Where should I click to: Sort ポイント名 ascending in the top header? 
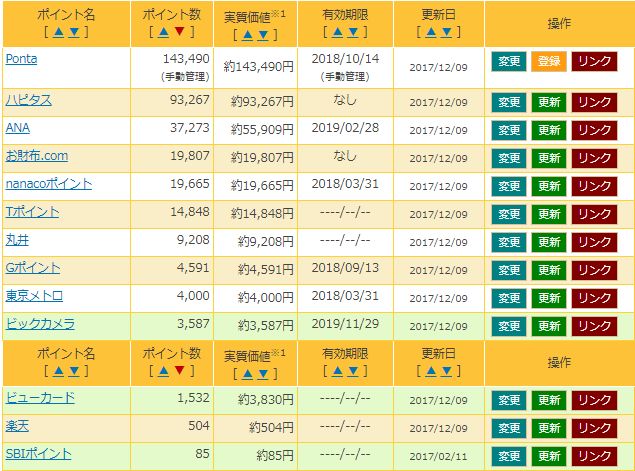58,32
